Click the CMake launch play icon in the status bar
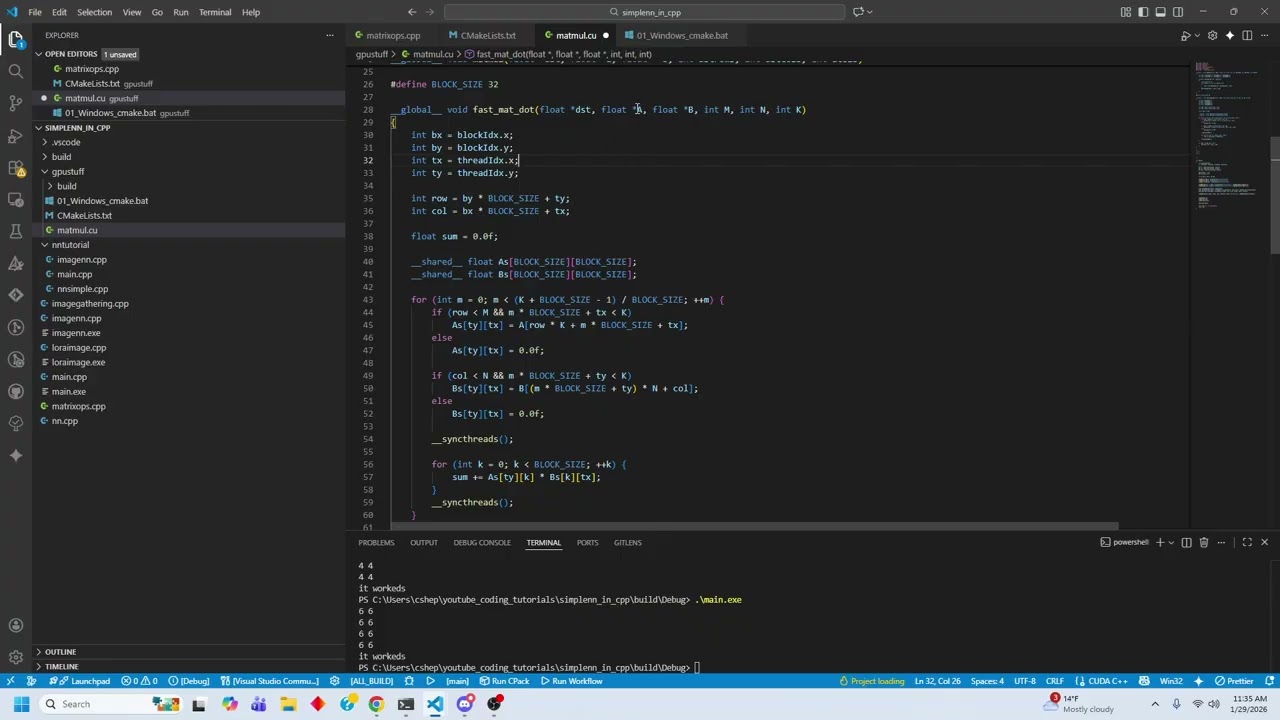The image size is (1280, 720). (x=431, y=681)
